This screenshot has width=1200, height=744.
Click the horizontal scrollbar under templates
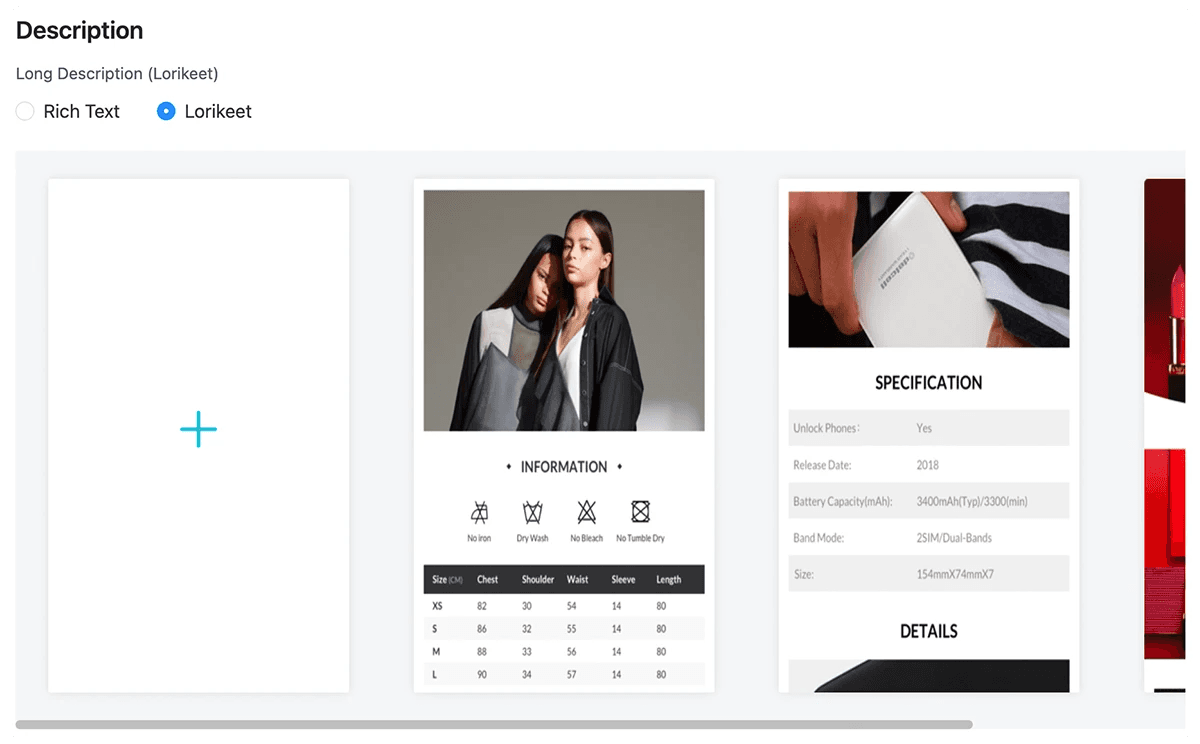click(494, 724)
